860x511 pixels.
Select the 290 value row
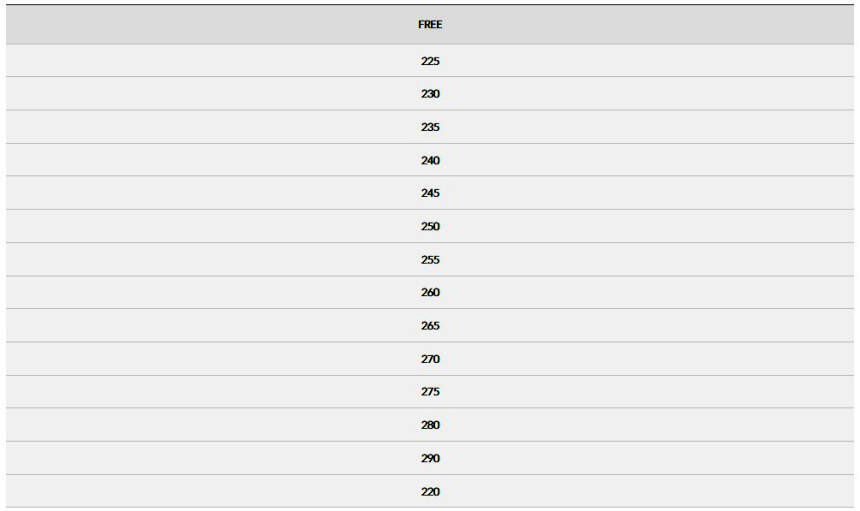(430, 458)
